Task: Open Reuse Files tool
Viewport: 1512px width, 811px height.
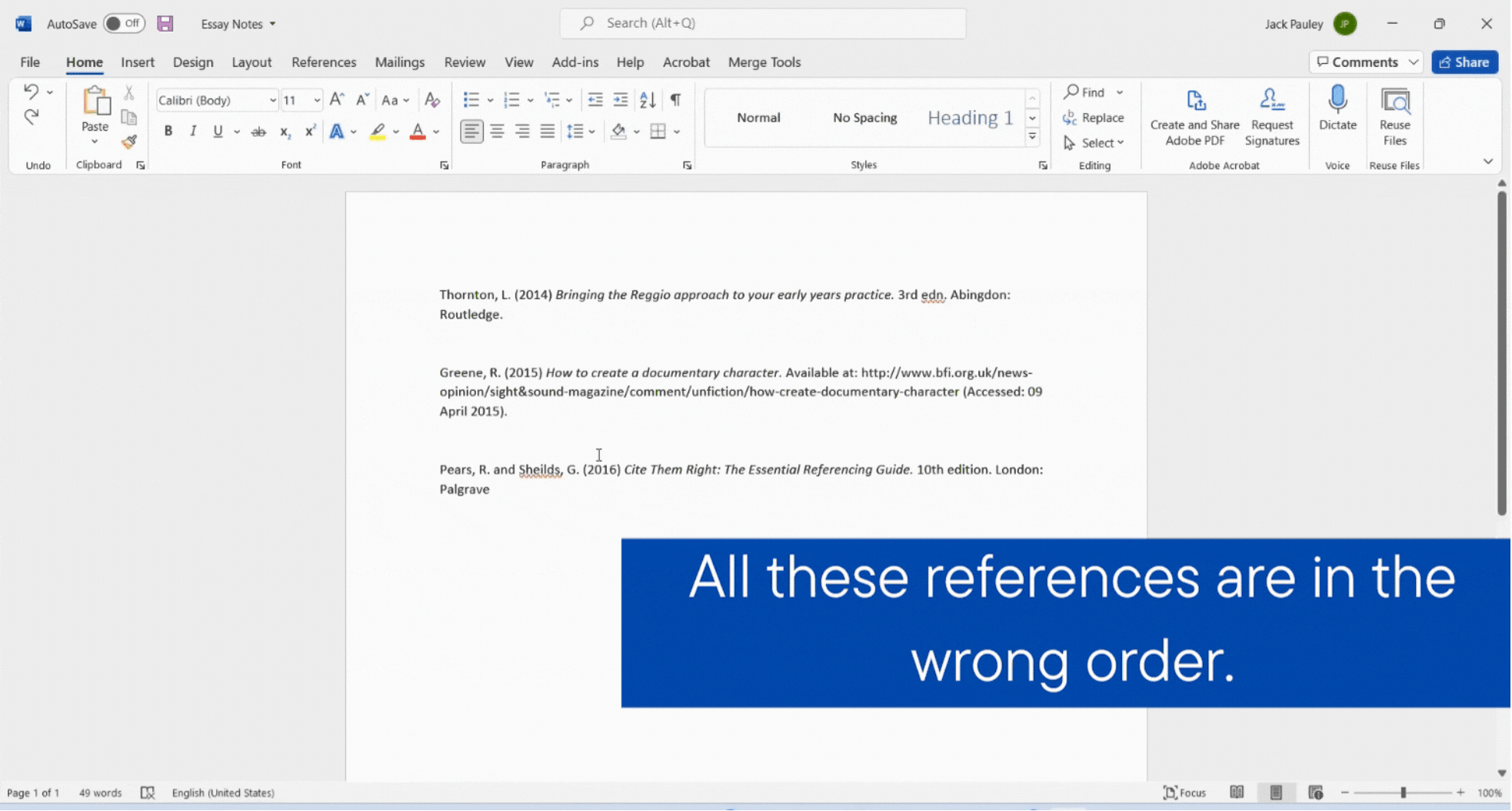Action: pyautogui.click(x=1394, y=117)
